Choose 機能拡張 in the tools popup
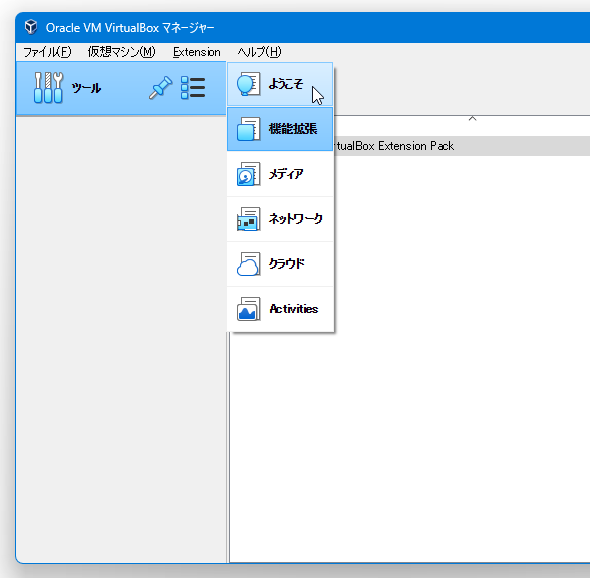Viewport: 590px width, 578px height. 280,129
